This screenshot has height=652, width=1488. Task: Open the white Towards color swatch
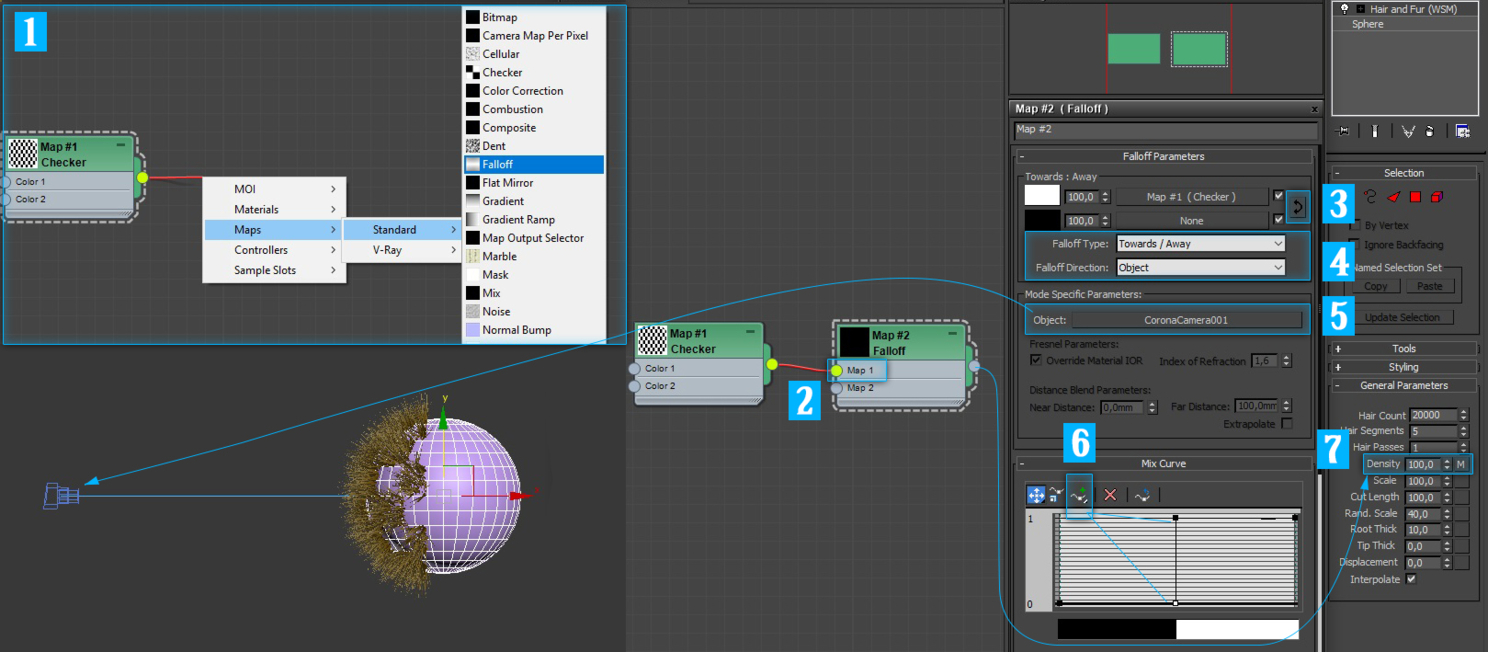(1042, 196)
